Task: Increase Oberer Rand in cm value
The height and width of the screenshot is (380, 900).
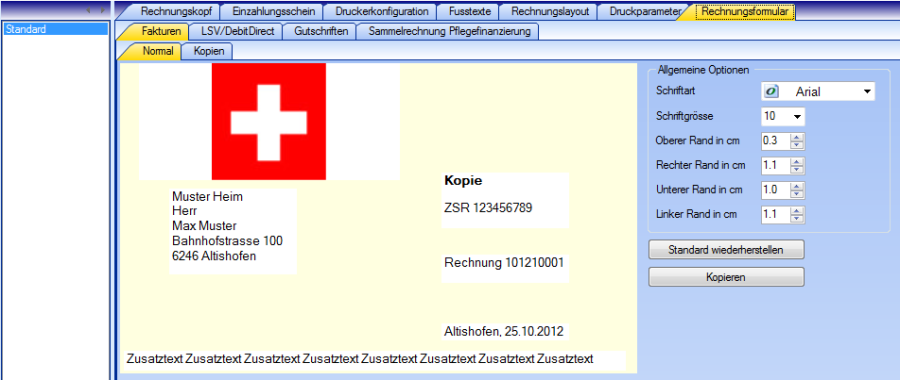Action: coord(797,137)
